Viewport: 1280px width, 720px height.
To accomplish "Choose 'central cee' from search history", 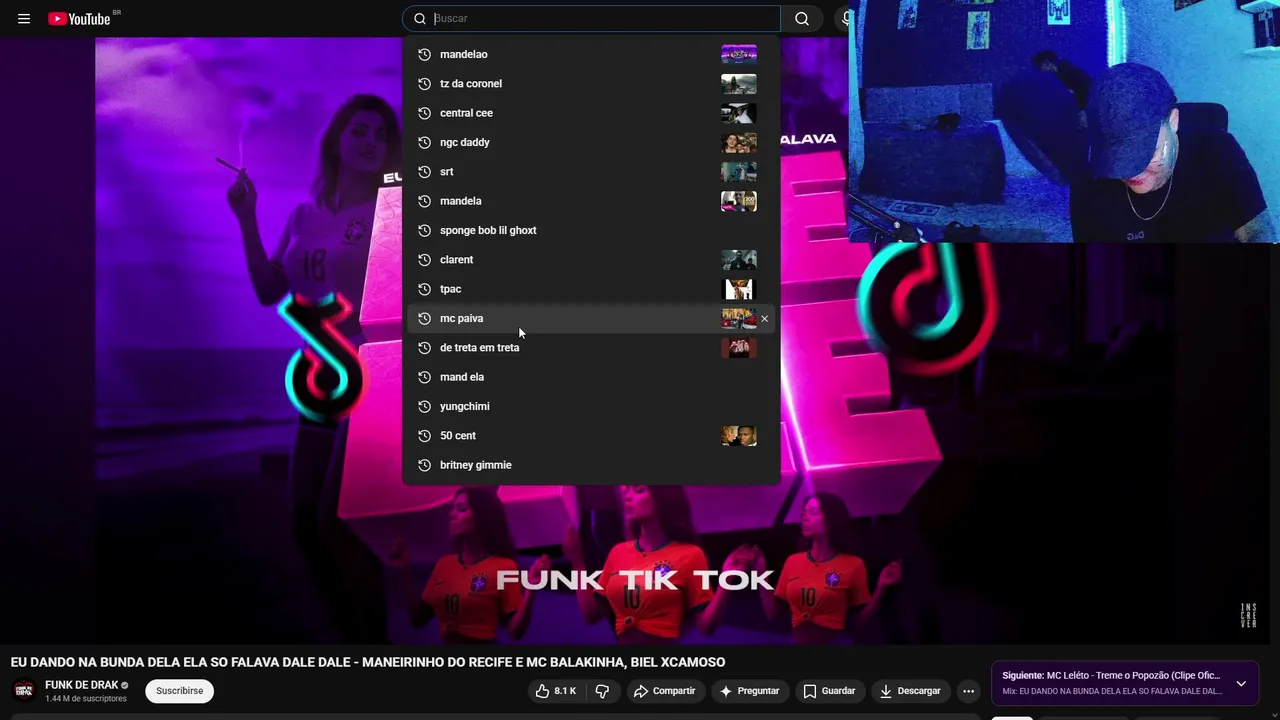I will point(591,113).
